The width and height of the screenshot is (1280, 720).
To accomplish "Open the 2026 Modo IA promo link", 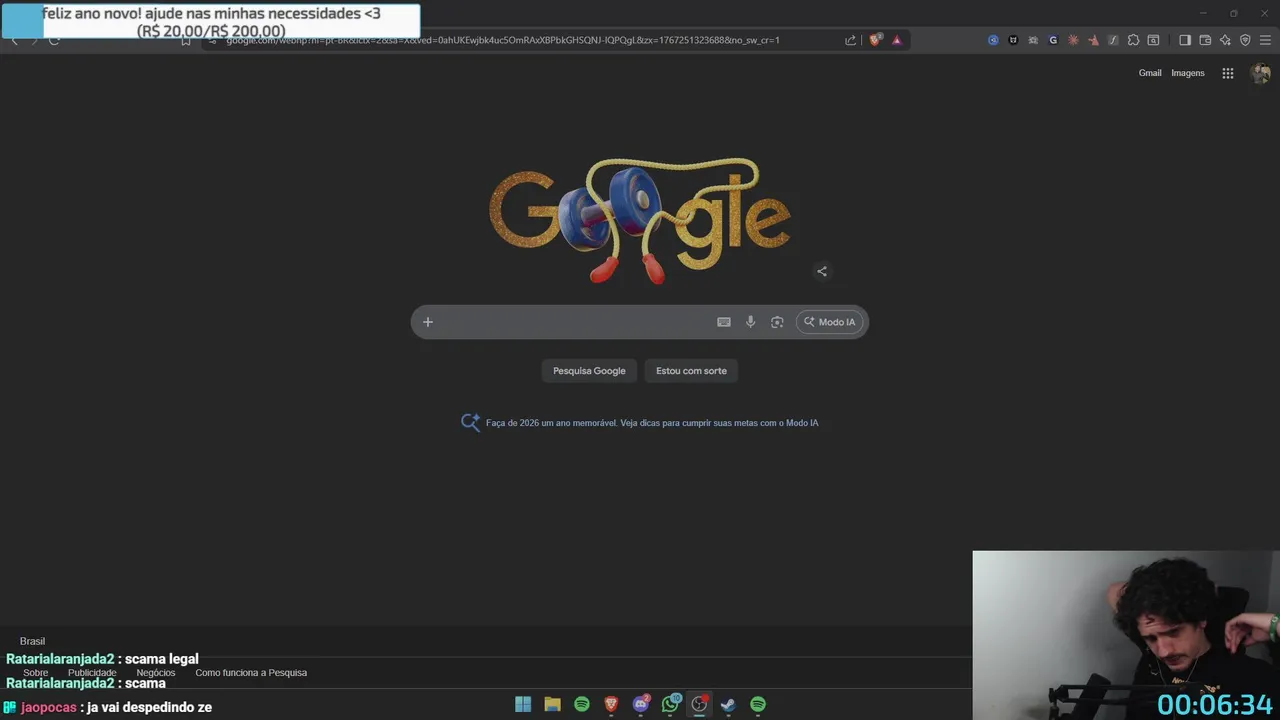I will click(x=652, y=423).
